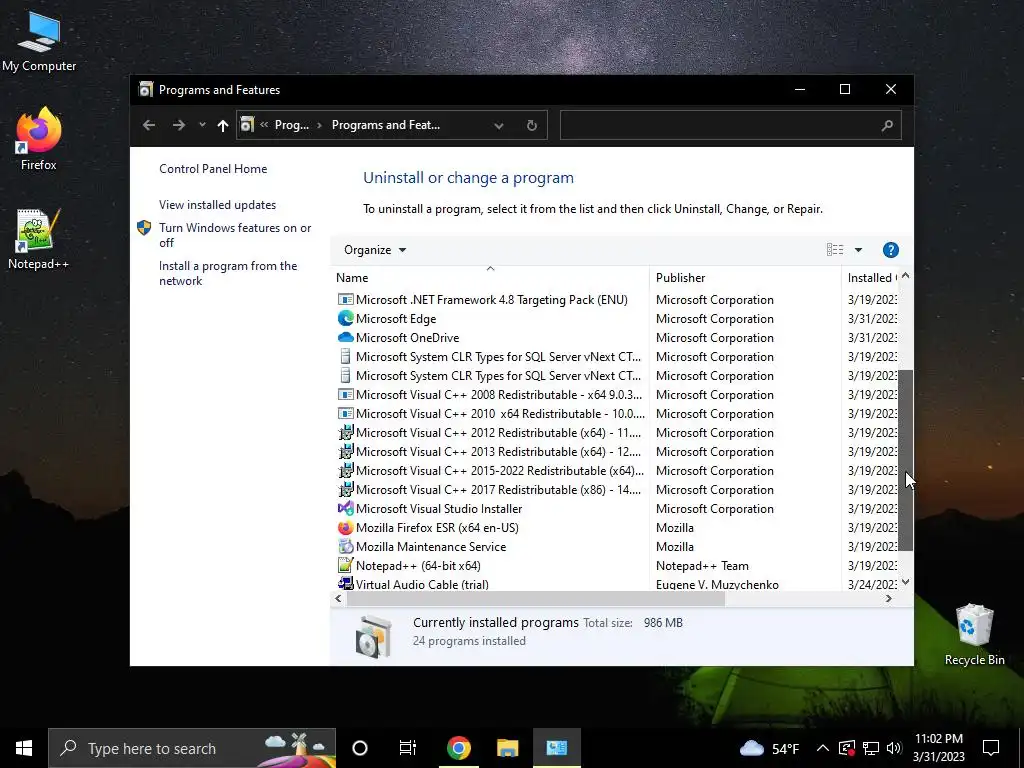Select the Microsoft OneDrive cloud icon
The height and width of the screenshot is (768, 1024).
[345, 338]
